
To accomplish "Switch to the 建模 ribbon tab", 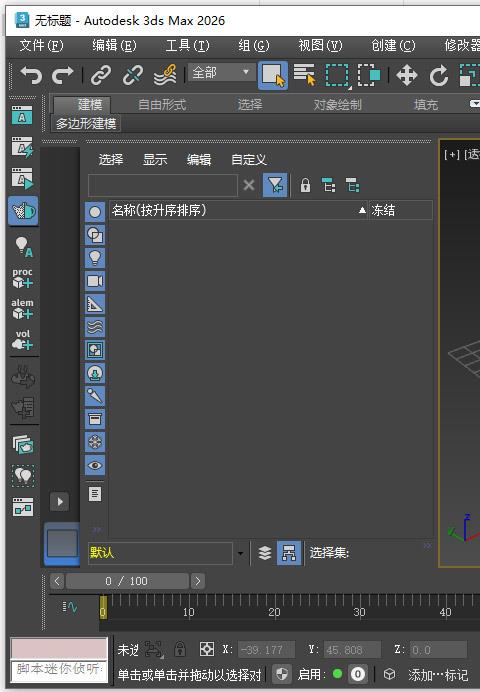I will (82, 105).
